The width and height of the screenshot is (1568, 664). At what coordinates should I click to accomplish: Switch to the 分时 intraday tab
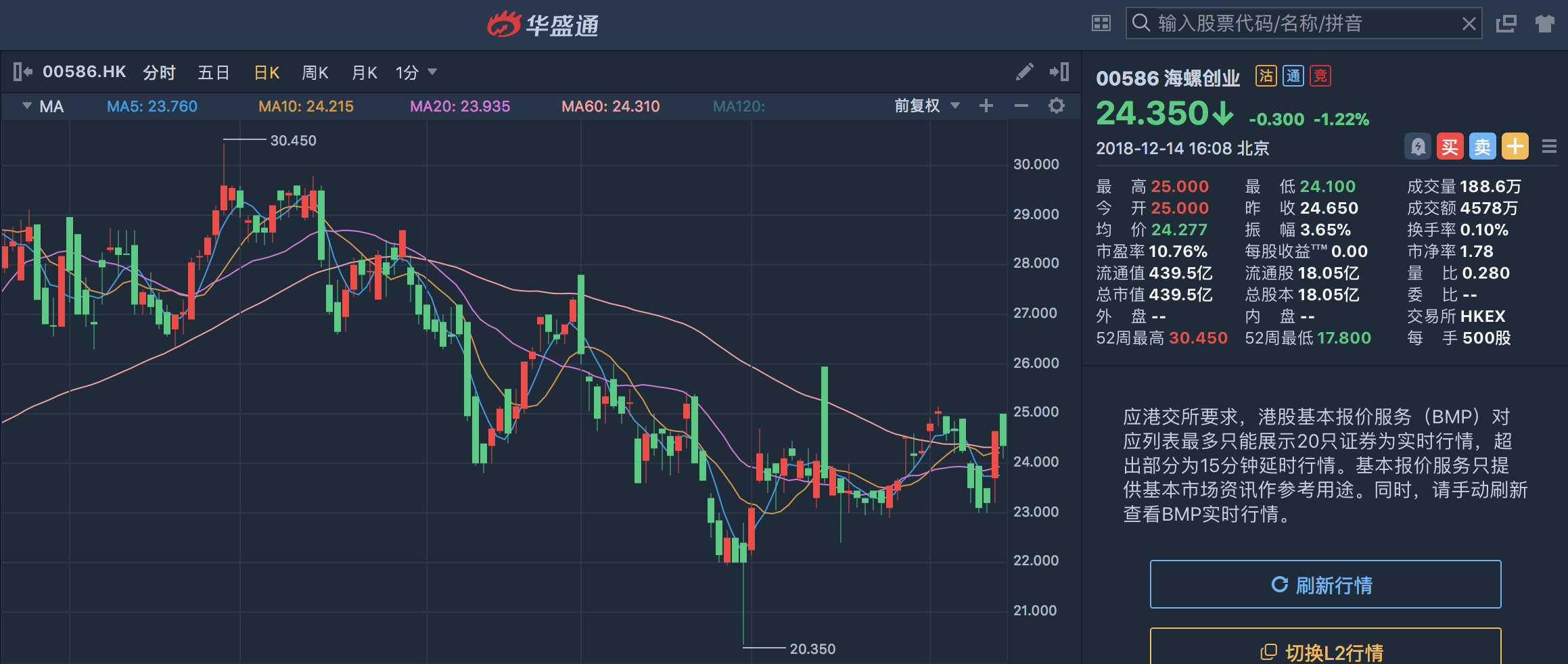(x=160, y=72)
